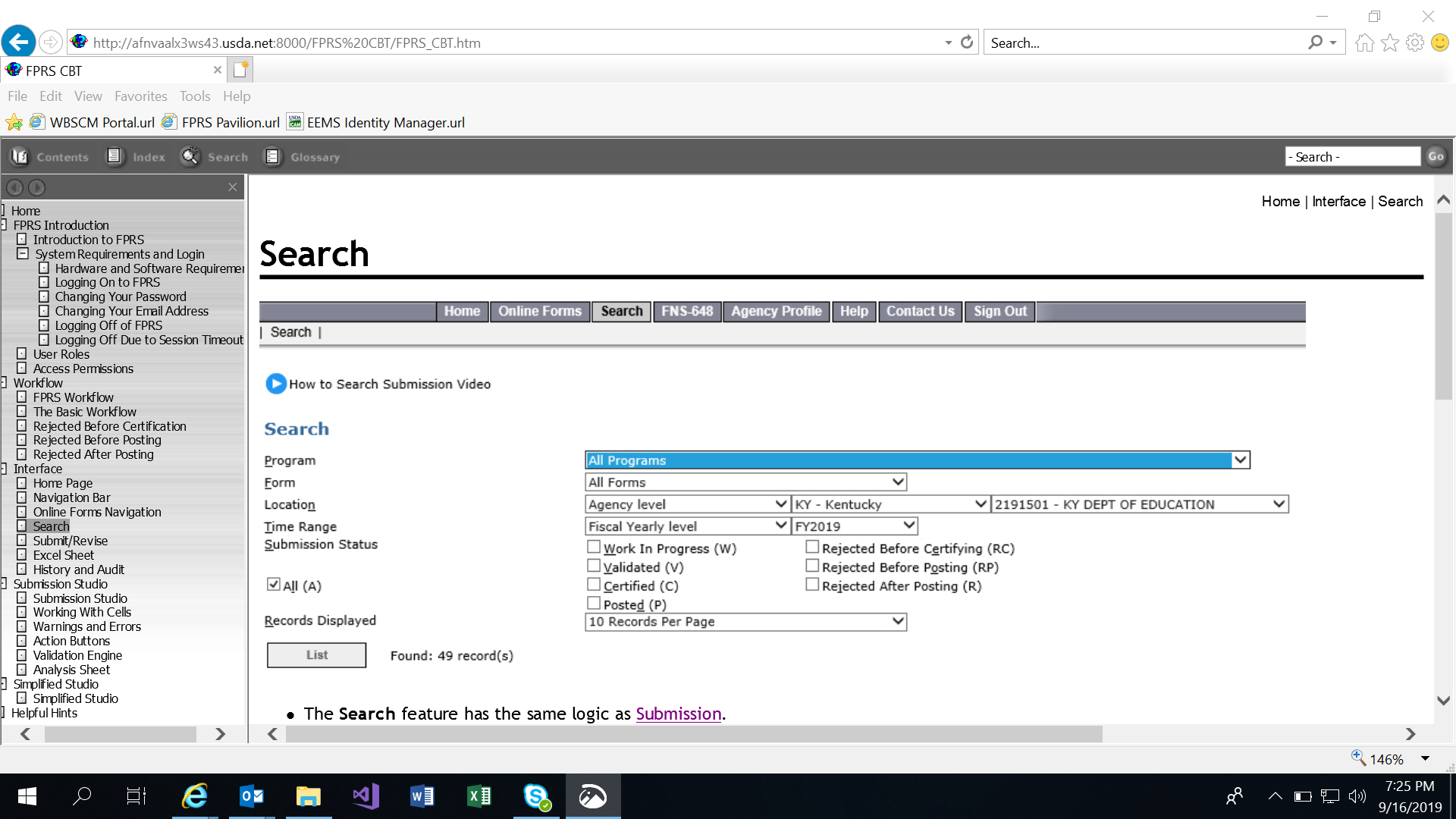Click the refresh page icon
This screenshot has height=819, width=1456.
(x=967, y=42)
